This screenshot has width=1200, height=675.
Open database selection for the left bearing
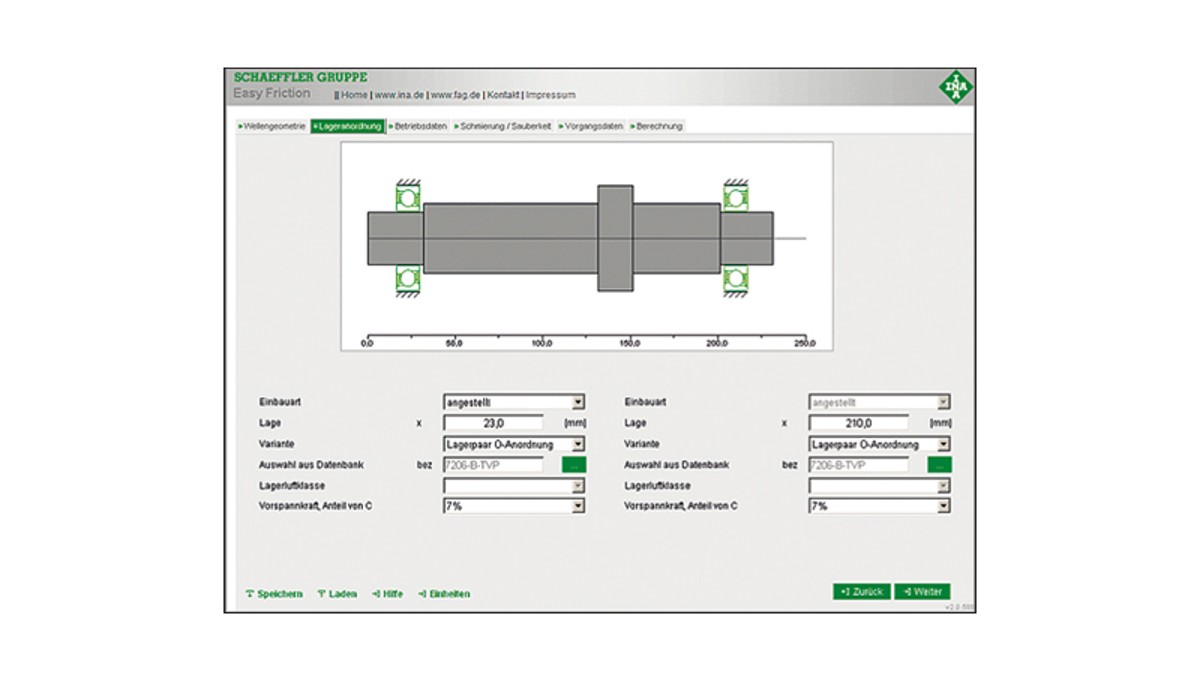574,465
